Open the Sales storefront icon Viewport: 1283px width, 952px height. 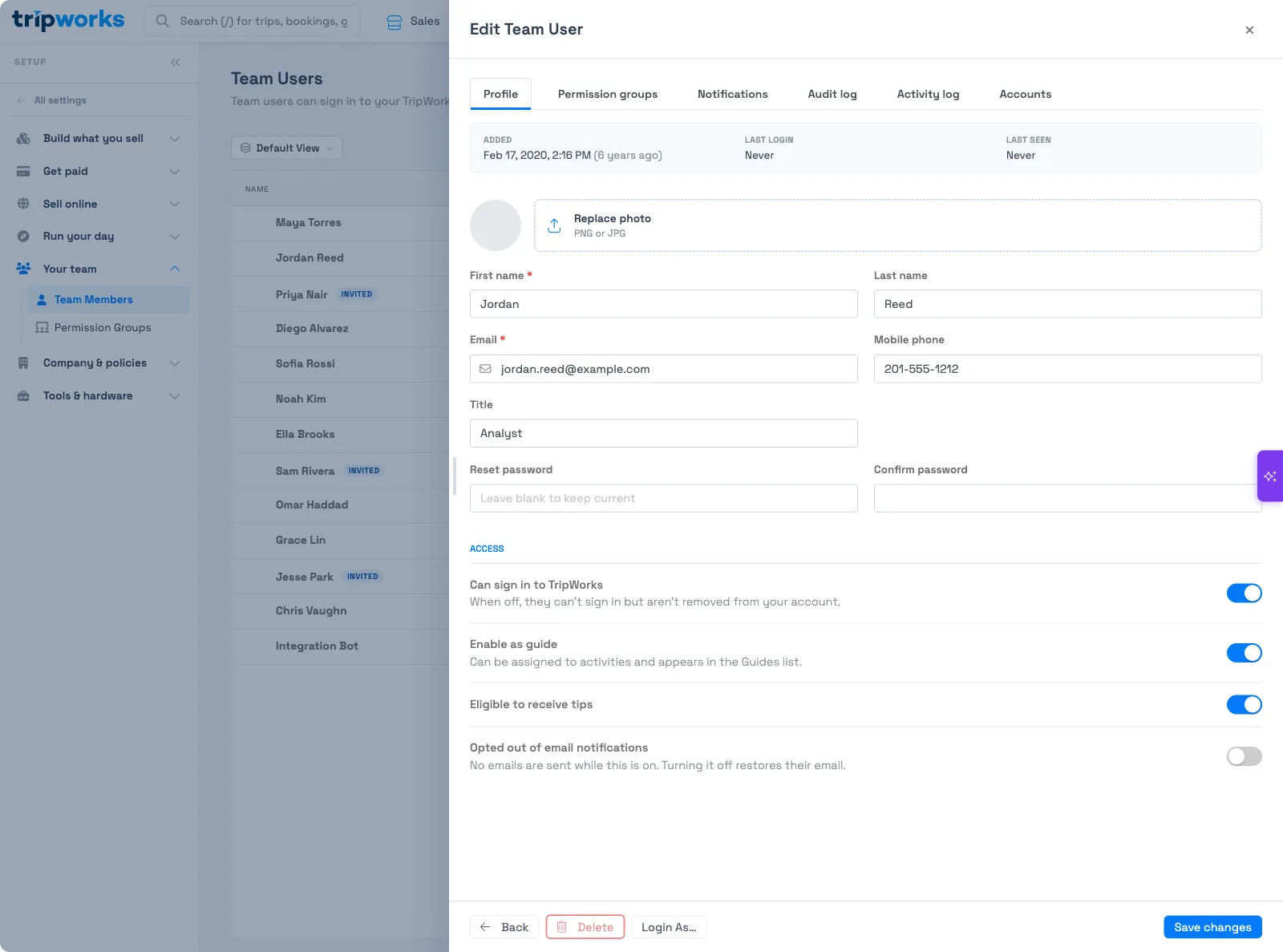[395, 22]
